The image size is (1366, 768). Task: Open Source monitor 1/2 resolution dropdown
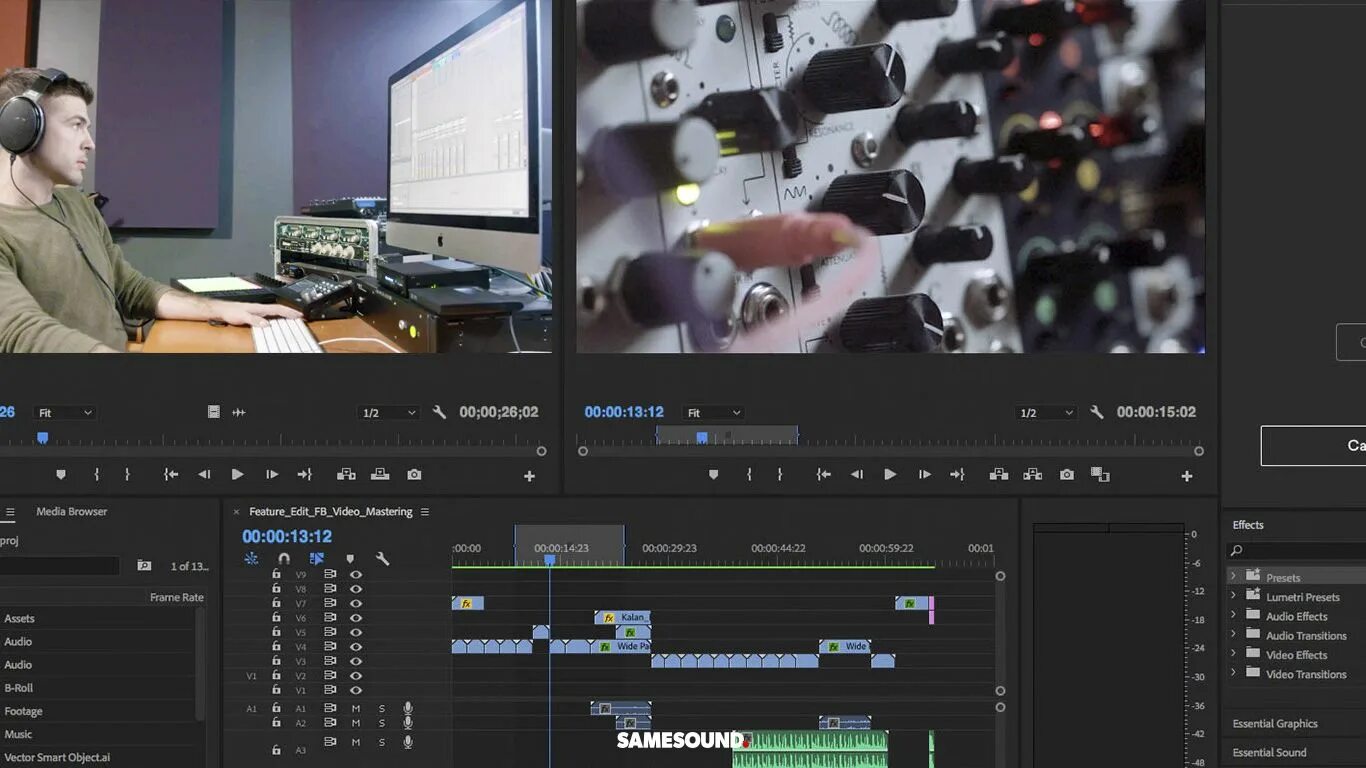[389, 413]
